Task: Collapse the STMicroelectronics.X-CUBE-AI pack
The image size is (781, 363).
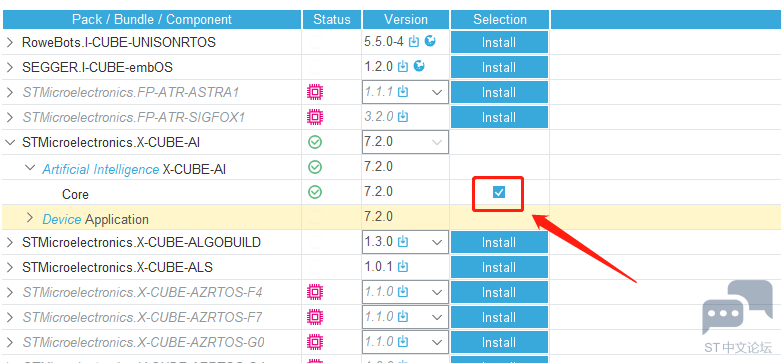Action: [x=10, y=142]
